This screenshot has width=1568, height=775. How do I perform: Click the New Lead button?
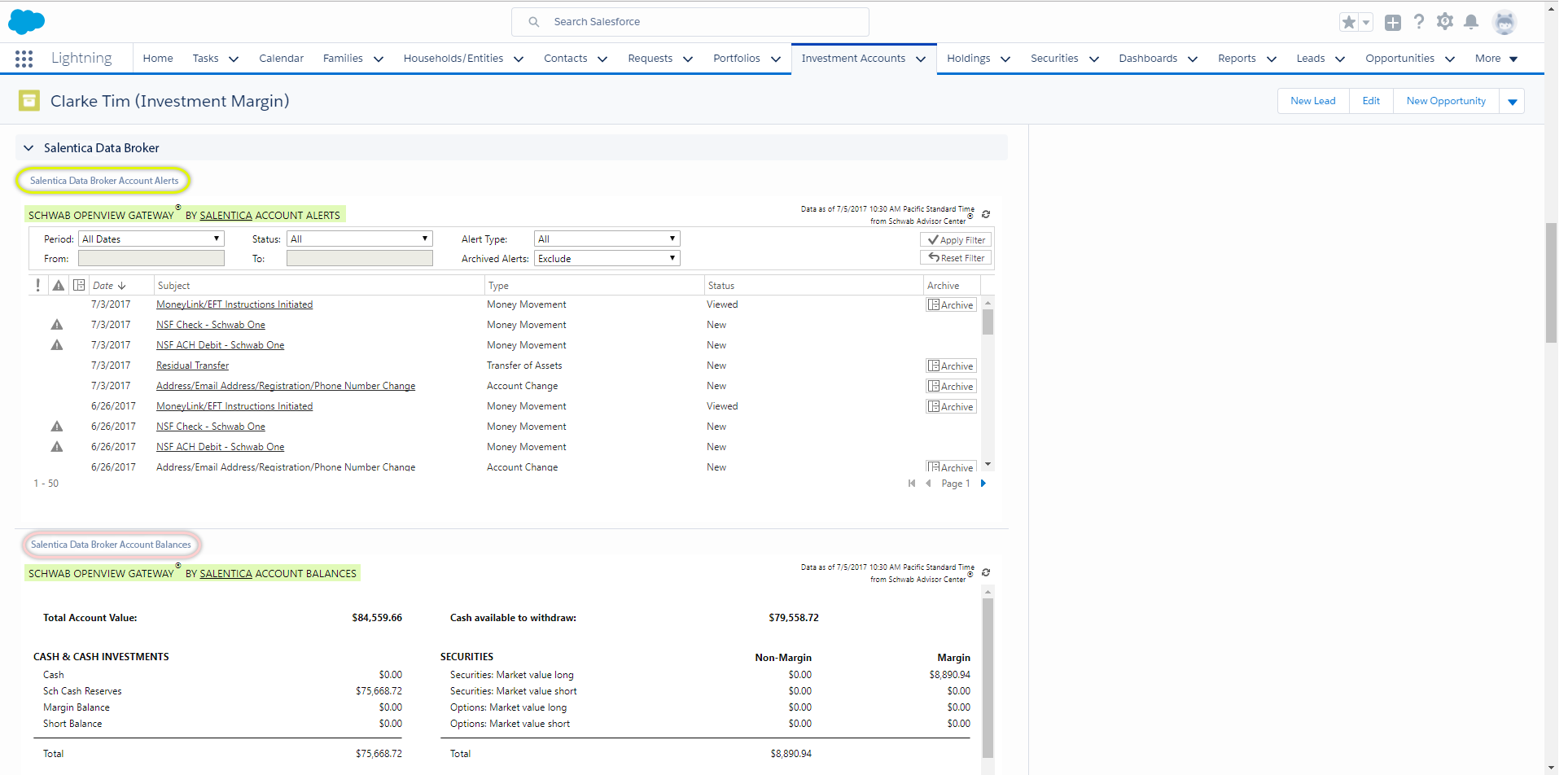point(1313,101)
